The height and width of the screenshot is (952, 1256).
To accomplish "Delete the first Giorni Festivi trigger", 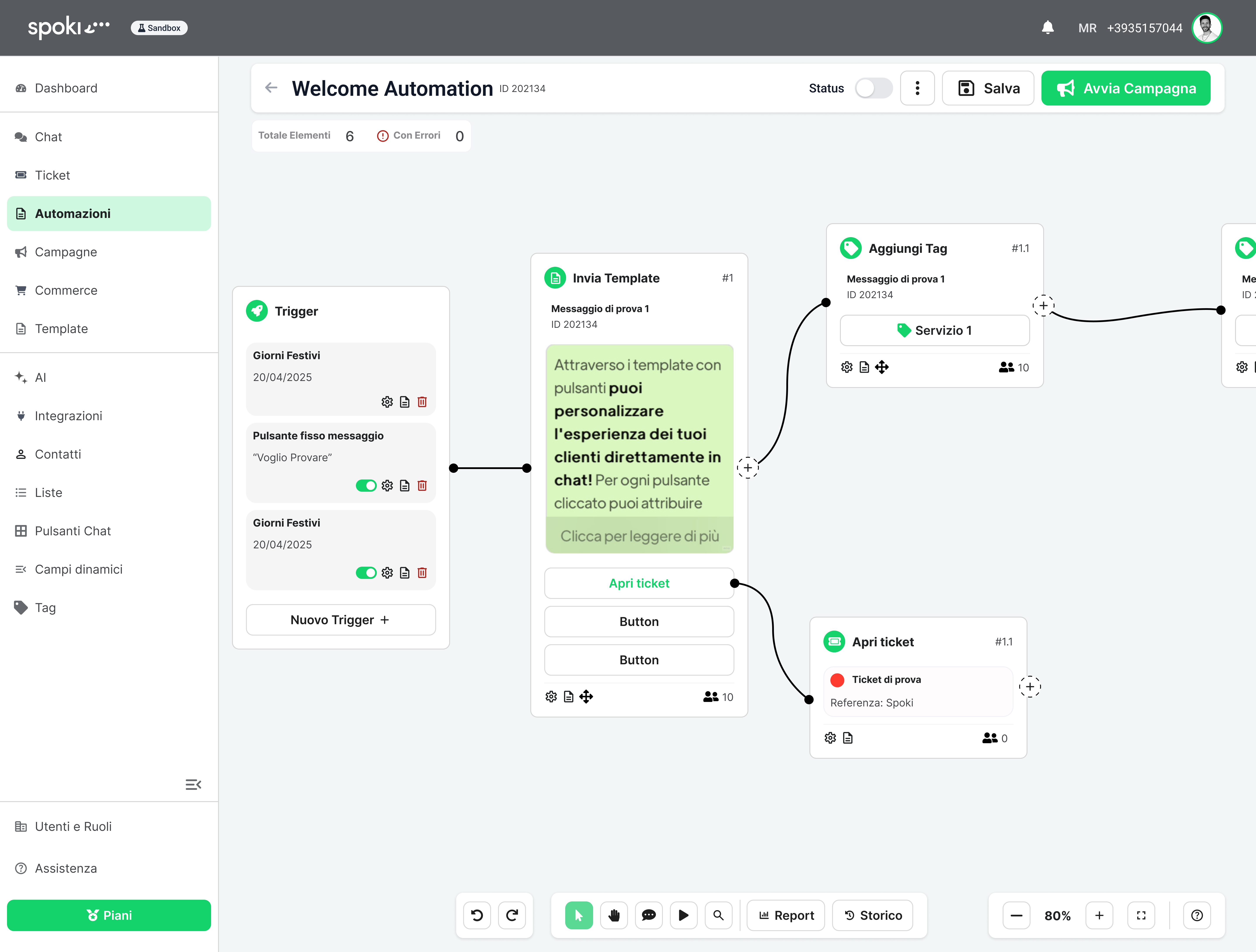I will tap(422, 402).
